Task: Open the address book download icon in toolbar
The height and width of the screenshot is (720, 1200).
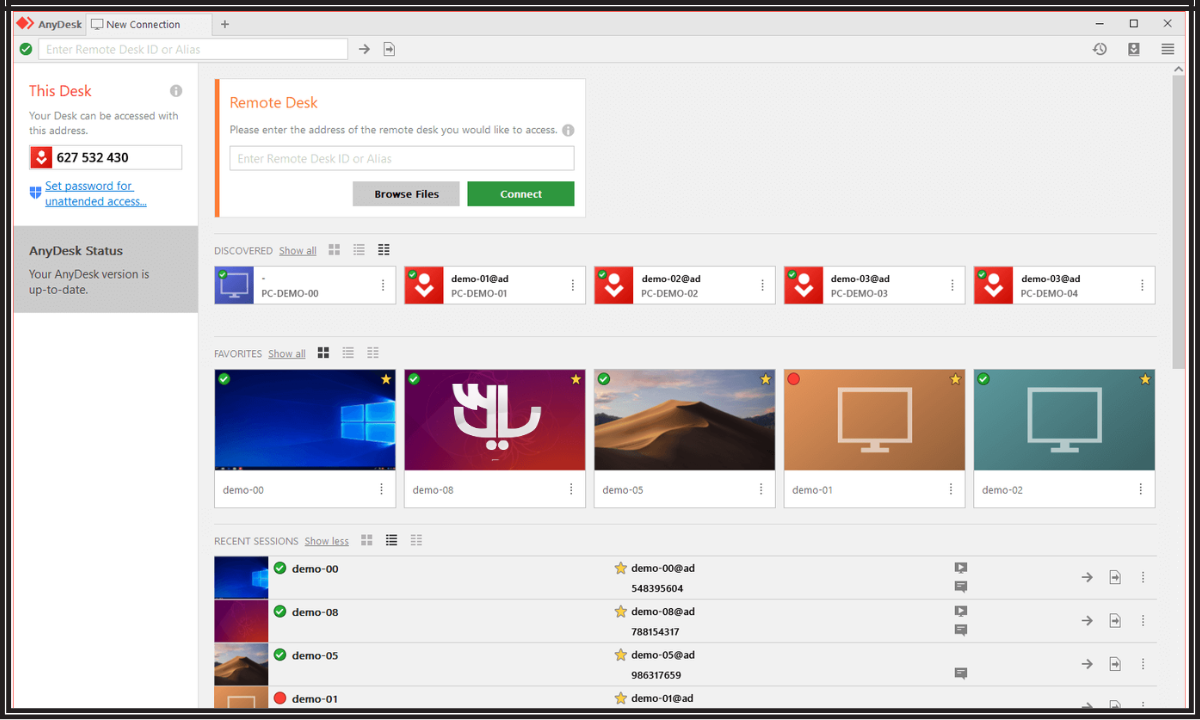Action: pos(1134,49)
